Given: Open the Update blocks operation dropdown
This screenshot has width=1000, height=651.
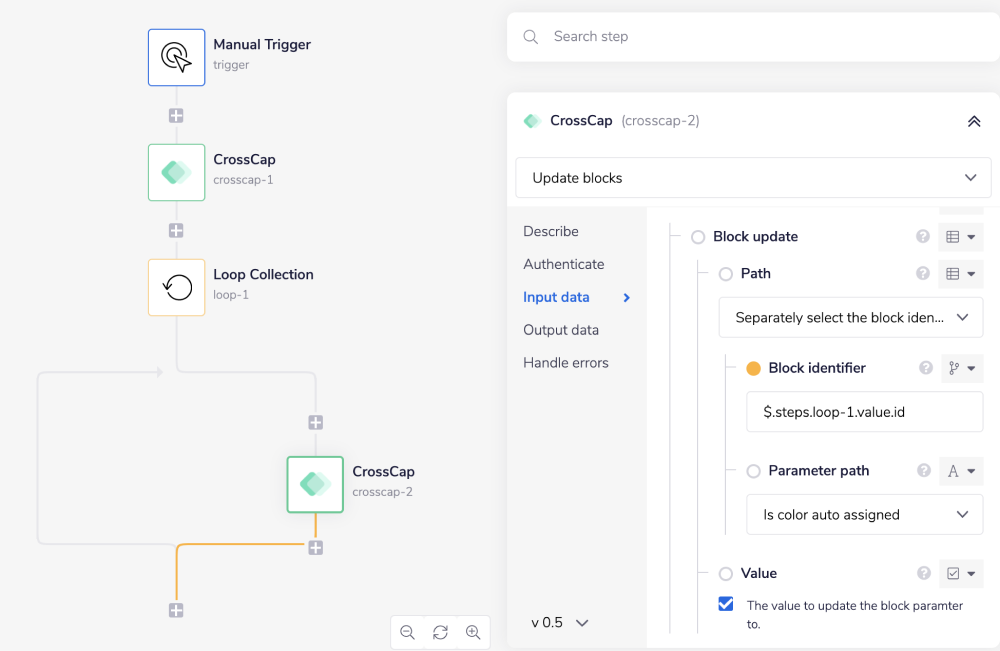Looking at the screenshot, I should (x=753, y=178).
